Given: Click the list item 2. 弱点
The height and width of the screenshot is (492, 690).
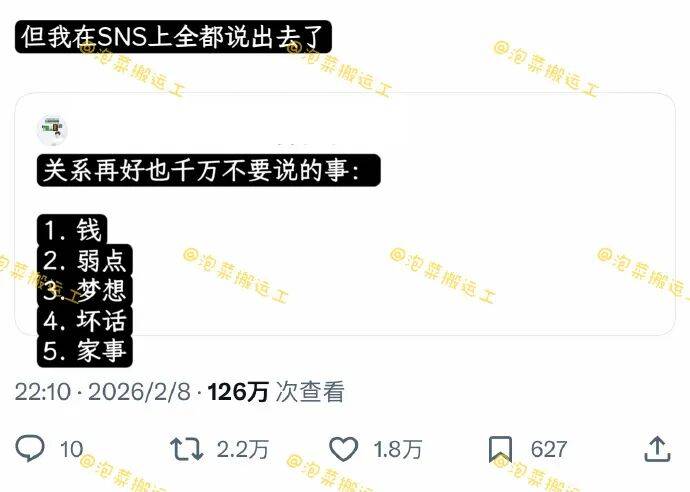Looking at the screenshot, I should (x=84, y=260).
